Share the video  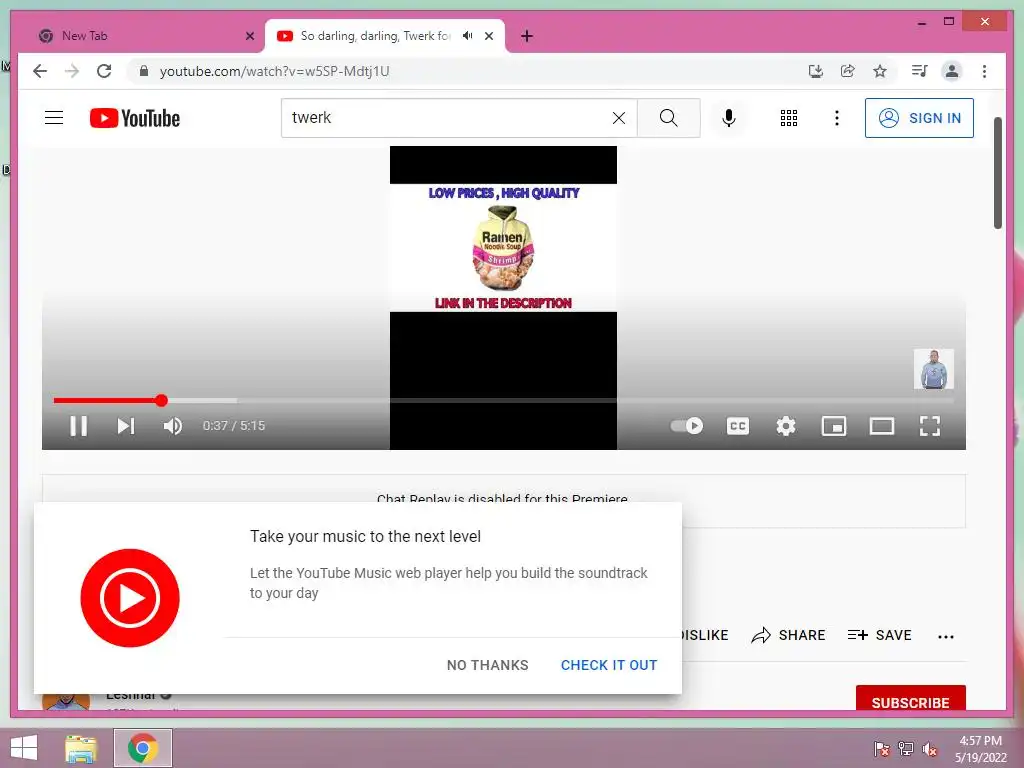[x=788, y=635]
